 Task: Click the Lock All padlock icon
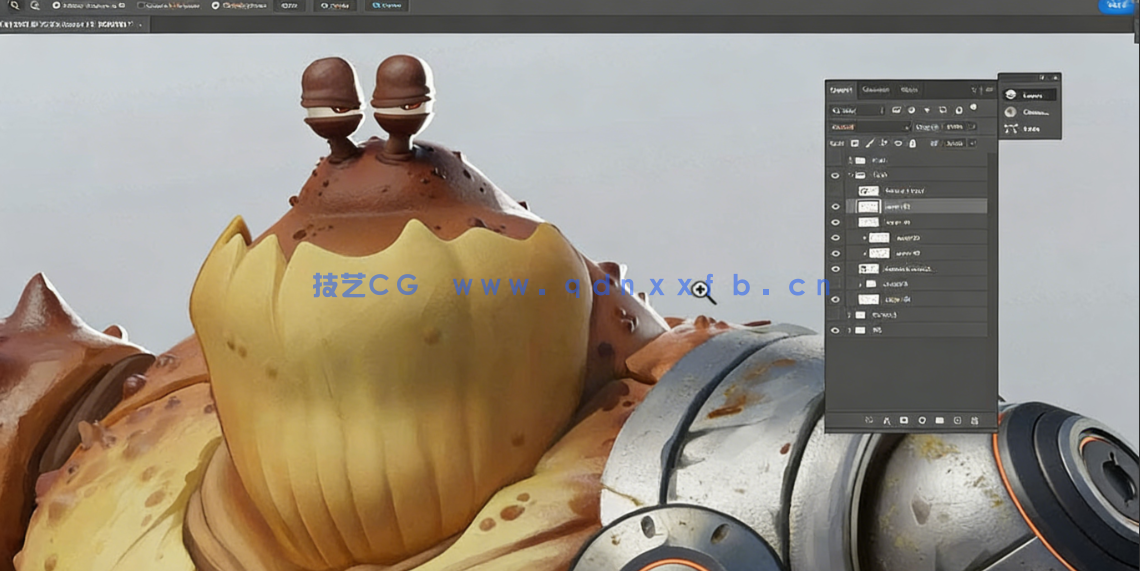coord(912,143)
